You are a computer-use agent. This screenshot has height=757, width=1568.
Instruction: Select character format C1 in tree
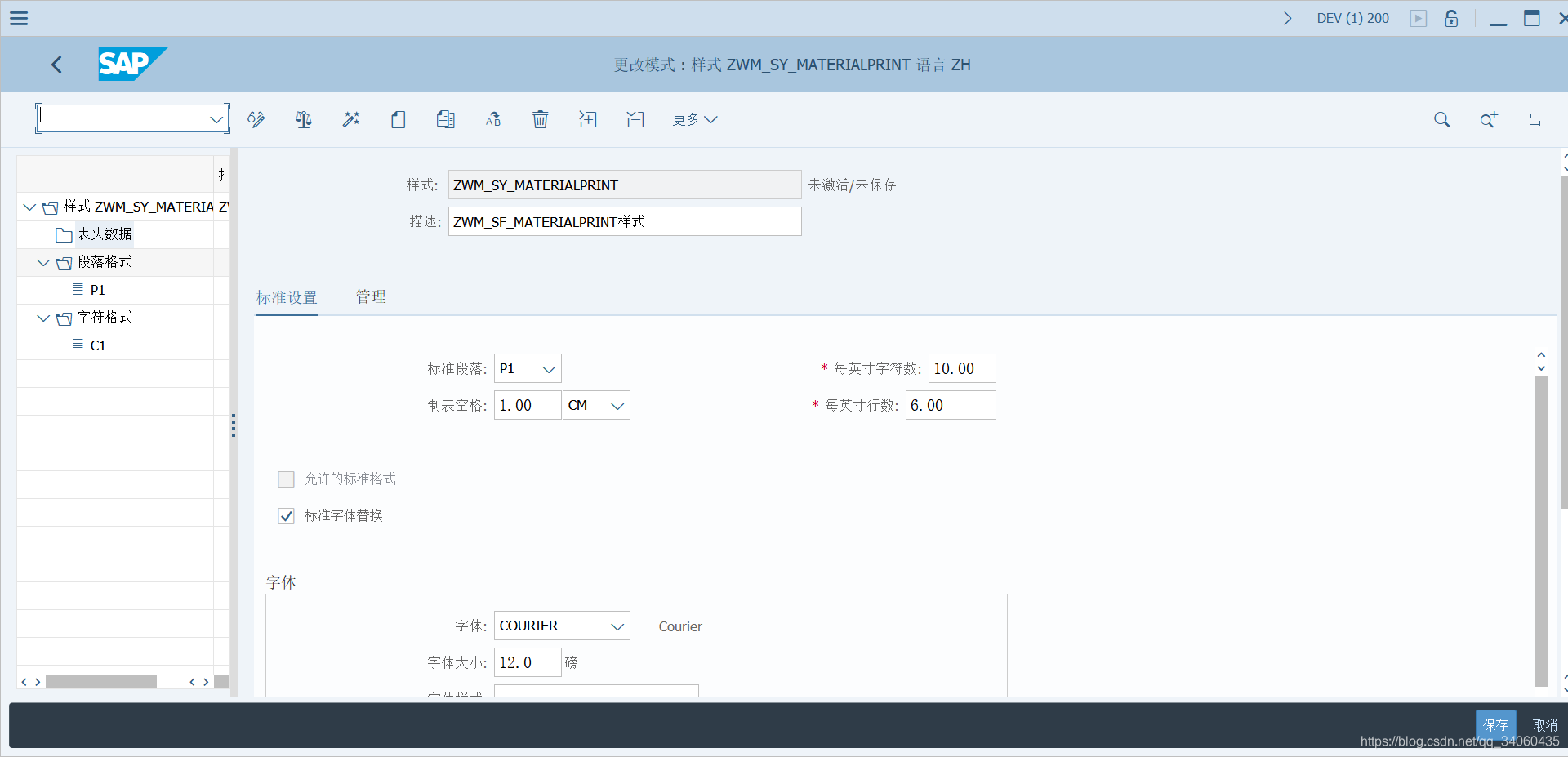click(98, 345)
